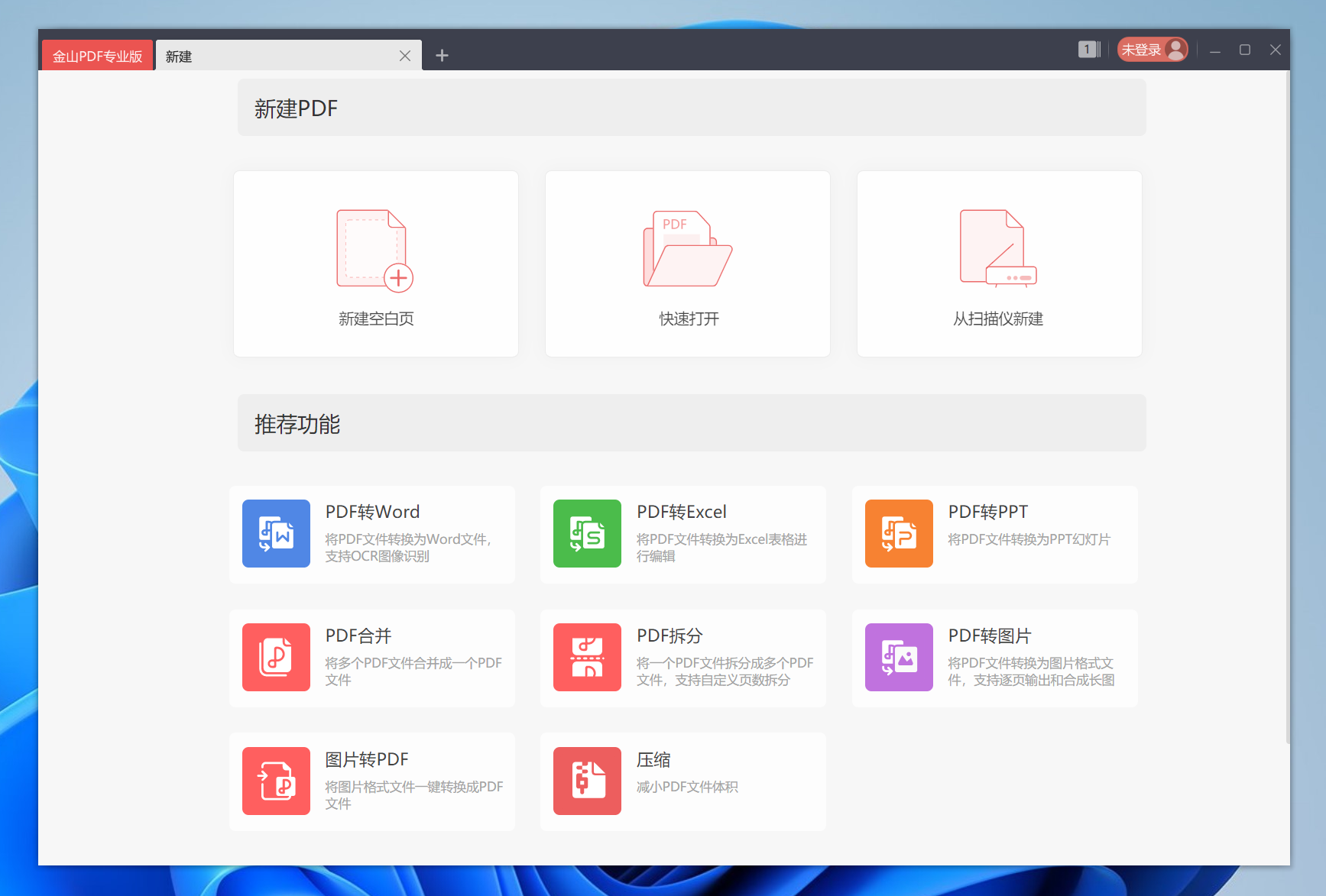Screen dimensions: 1326x896
Task: Maximize the 金山PDF window
Action: (1245, 50)
